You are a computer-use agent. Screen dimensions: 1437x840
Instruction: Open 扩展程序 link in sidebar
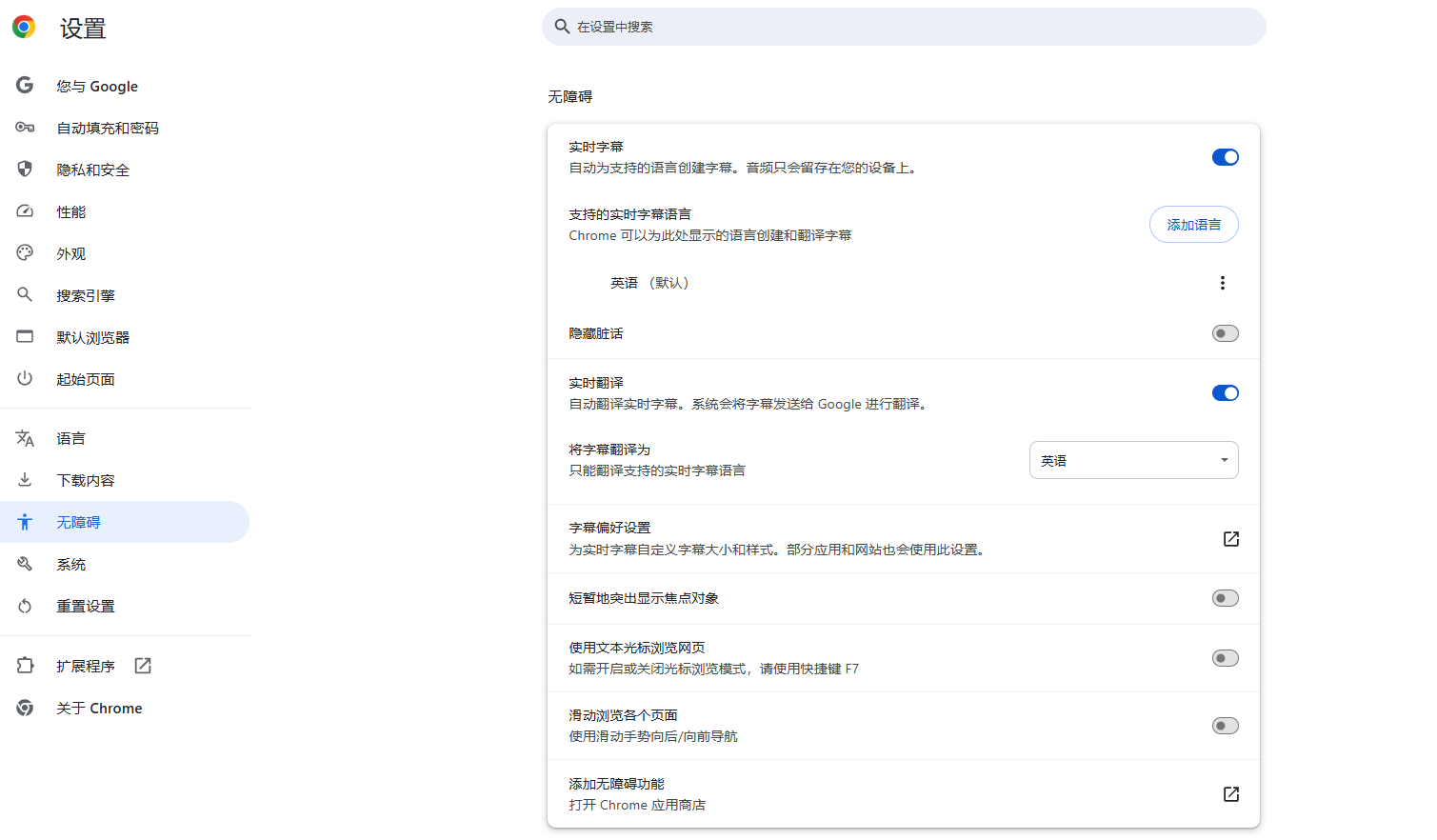pos(125,666)
